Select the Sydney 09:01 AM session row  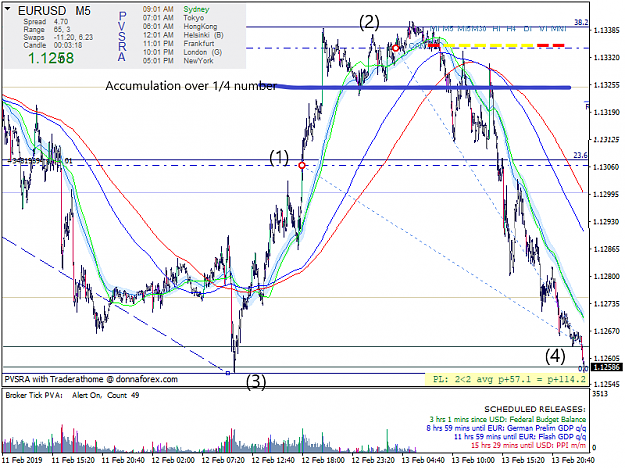point(176,9)
